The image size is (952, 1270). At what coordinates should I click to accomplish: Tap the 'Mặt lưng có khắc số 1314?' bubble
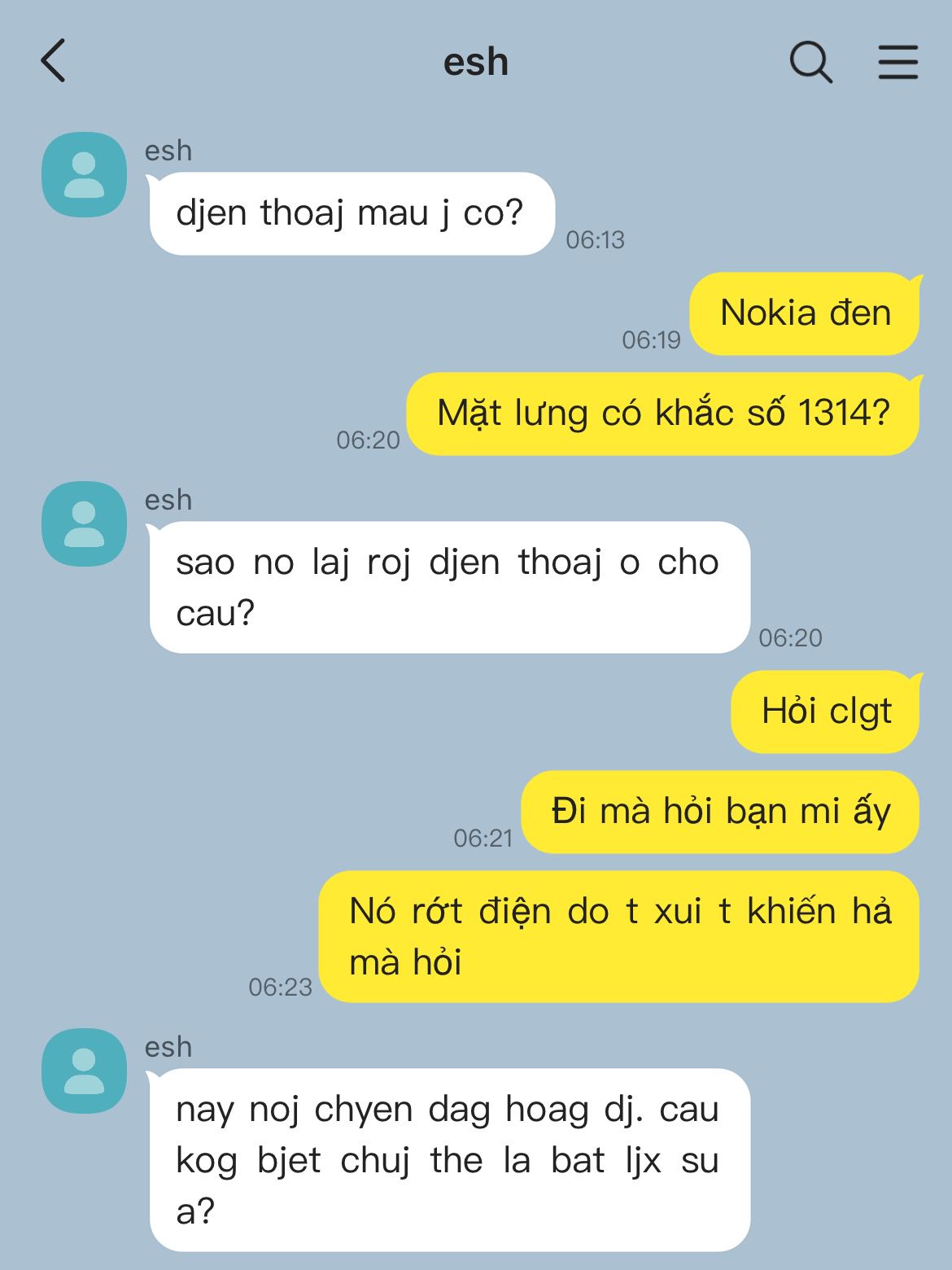tap(663, 414)
